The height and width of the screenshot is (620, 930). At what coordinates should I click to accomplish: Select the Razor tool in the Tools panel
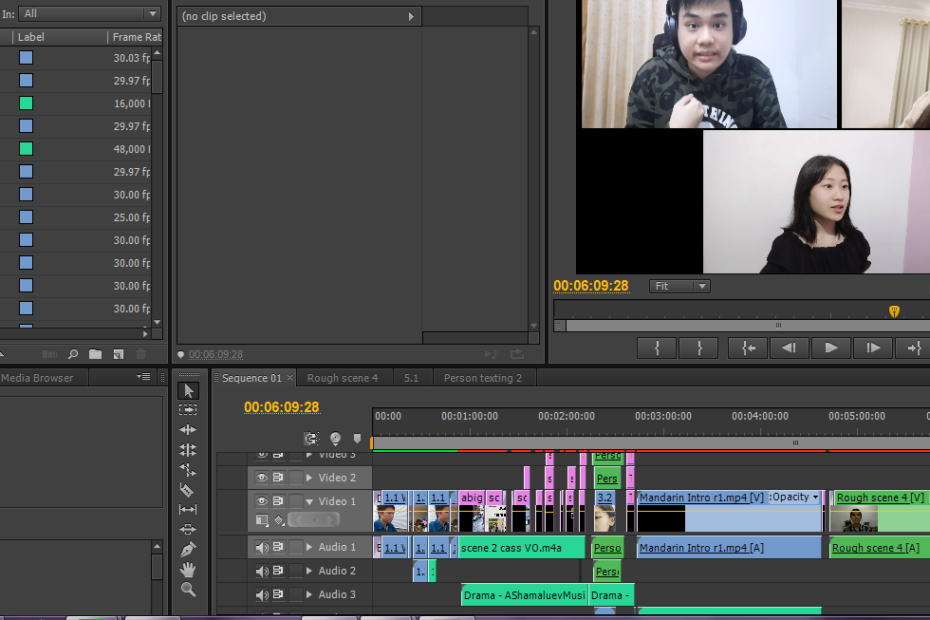point(188,490)
